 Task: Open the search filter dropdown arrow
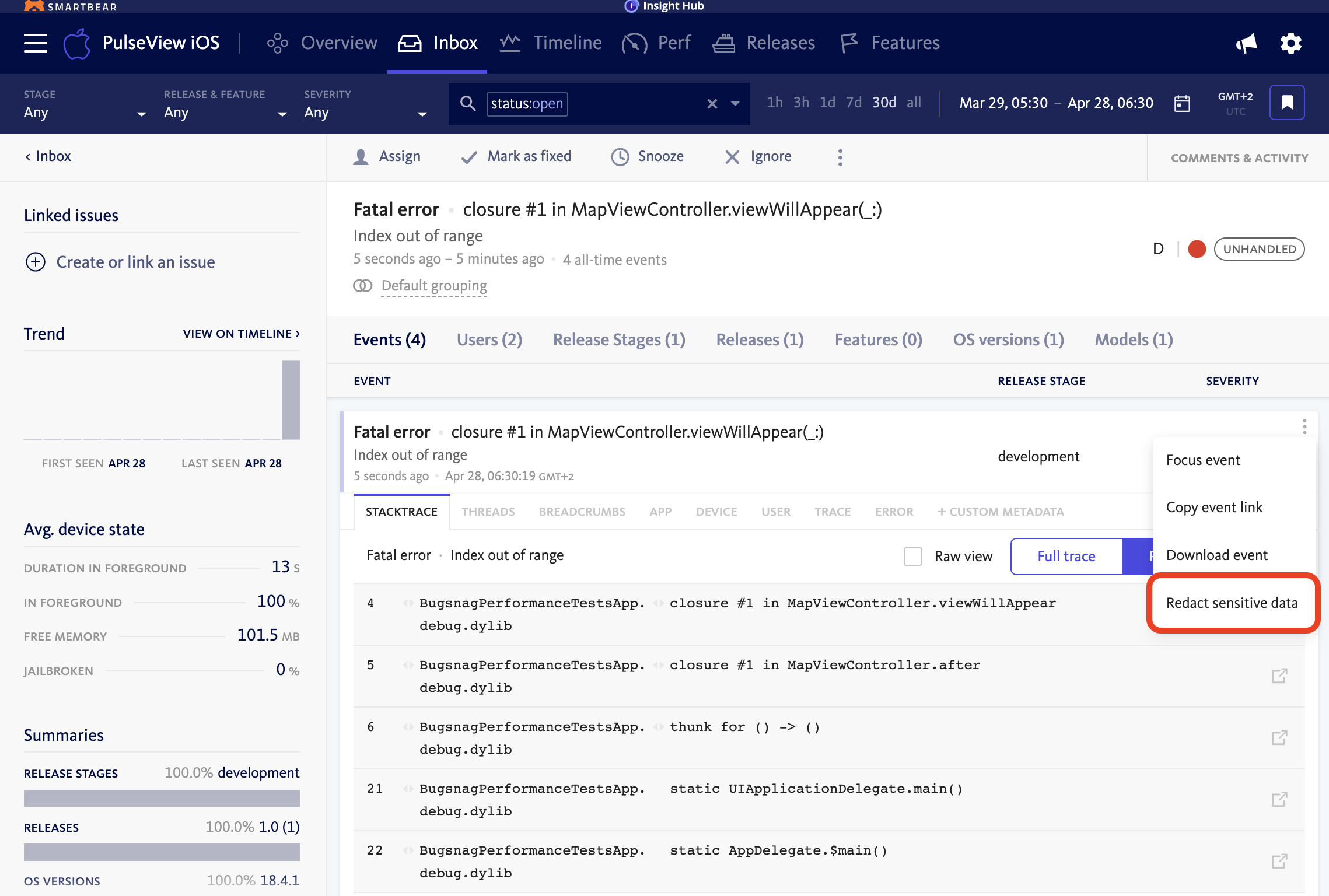735,104
